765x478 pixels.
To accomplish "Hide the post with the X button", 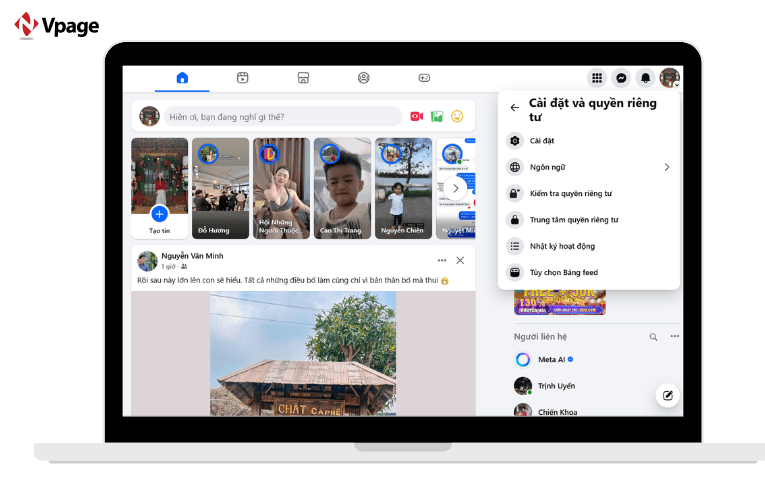I will [460, 261].
